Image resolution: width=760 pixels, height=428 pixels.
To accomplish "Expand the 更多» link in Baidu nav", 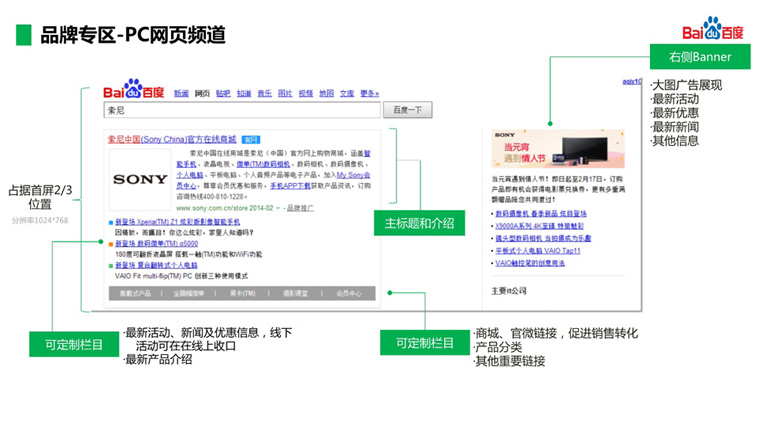I will (x=369, y=93).
